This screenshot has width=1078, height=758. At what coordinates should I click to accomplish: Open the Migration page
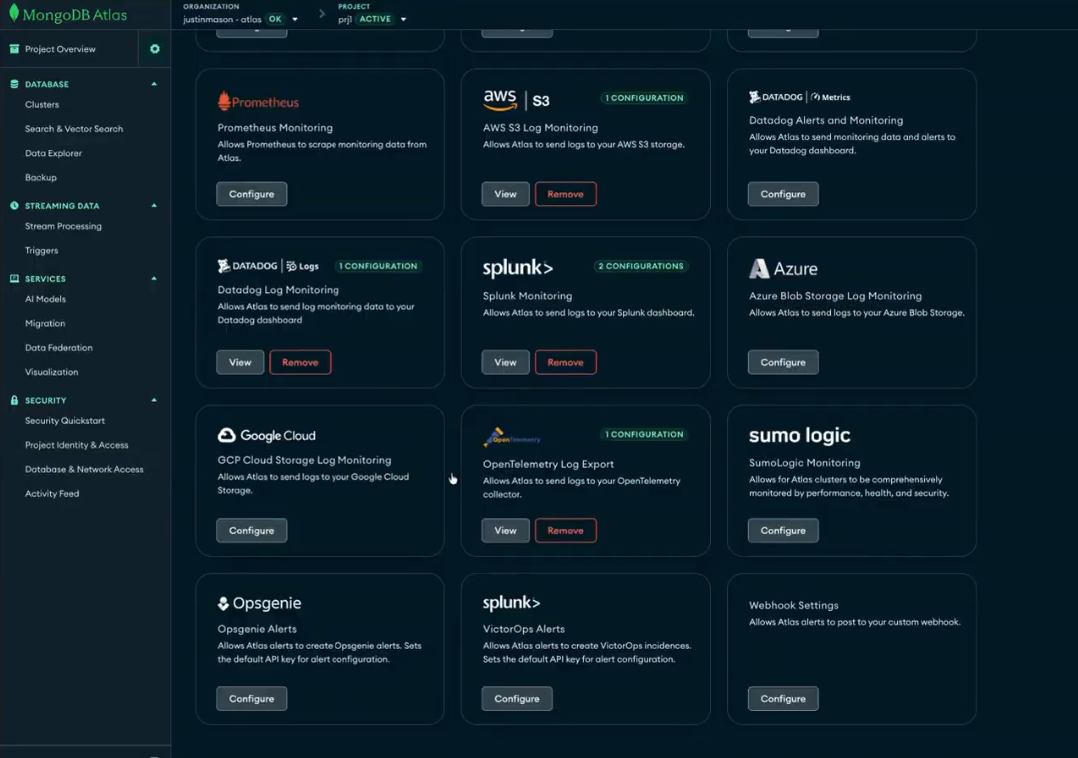click(x=45, y=323)
